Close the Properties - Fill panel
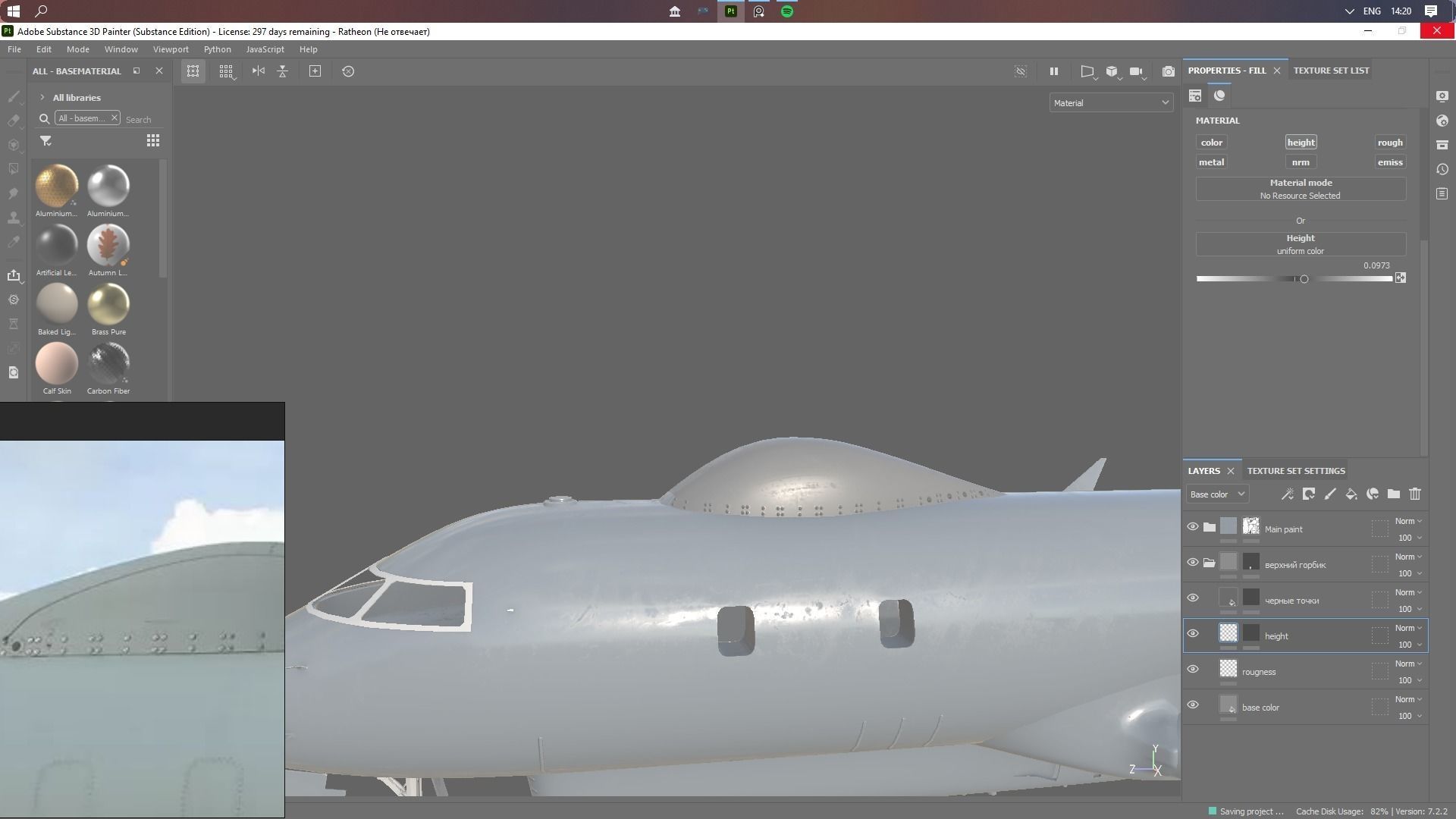Viewport: 1456px width, 819px height. click(1277, 71)
